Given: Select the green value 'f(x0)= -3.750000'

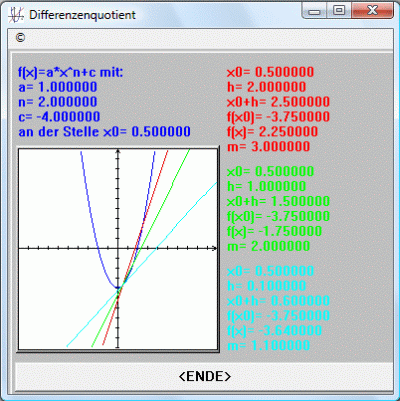Looking at the screenshot, I should (x=278, y=216).
